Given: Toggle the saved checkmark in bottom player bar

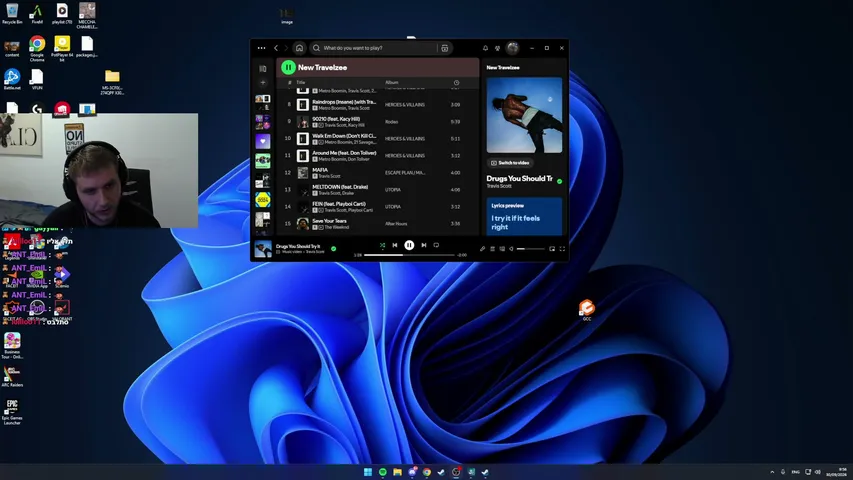Looking at the screenshot, I should pyautogui.click(x=333, y=249).
